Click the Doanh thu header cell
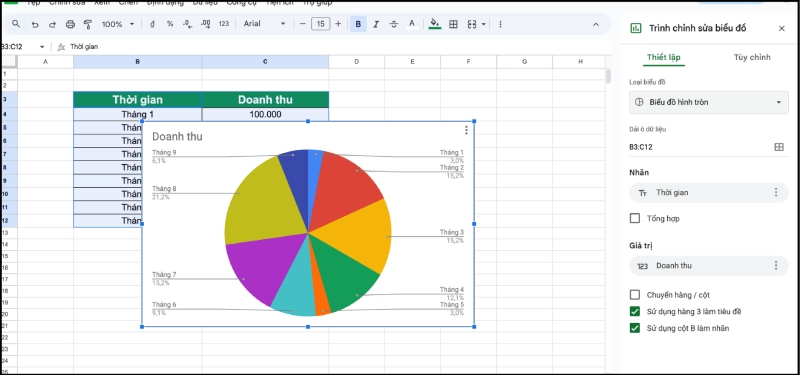The image size is (800, 375). (265, 99)
